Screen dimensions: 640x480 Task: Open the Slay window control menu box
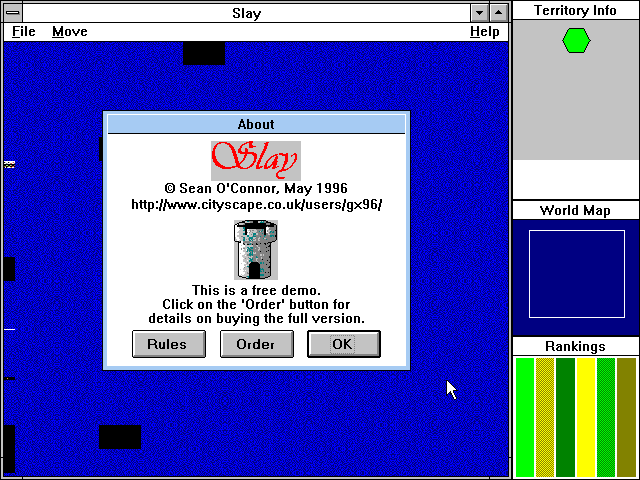click(13, 12)
